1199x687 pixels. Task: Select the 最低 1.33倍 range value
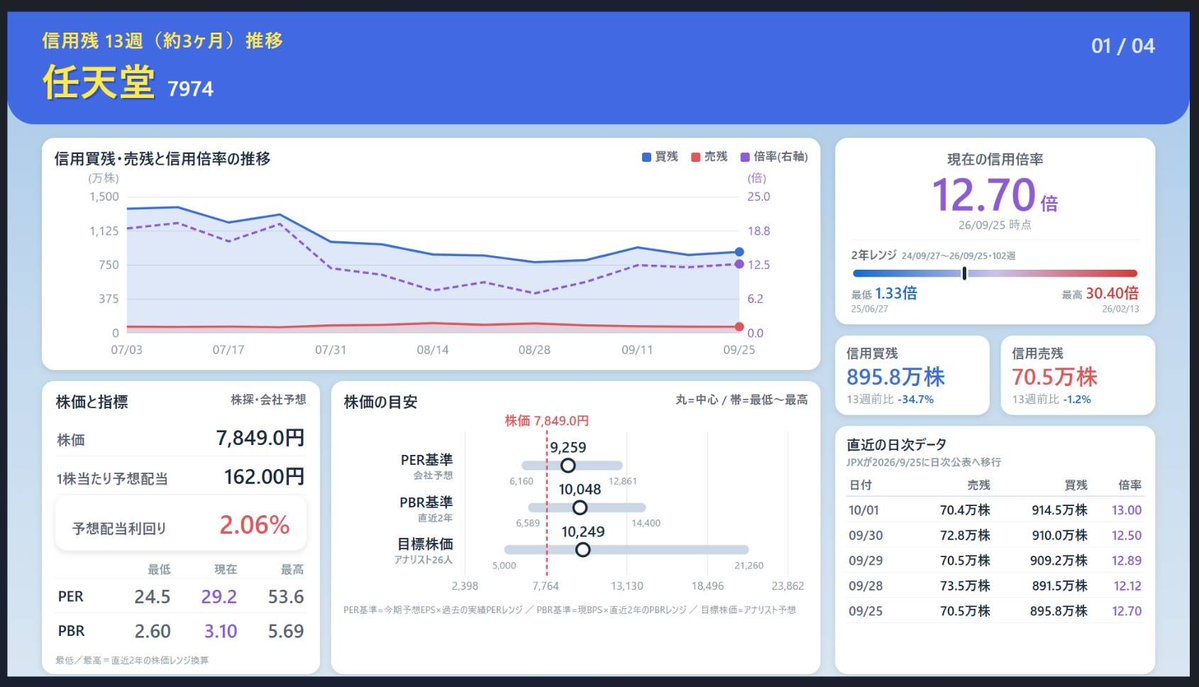884,293
